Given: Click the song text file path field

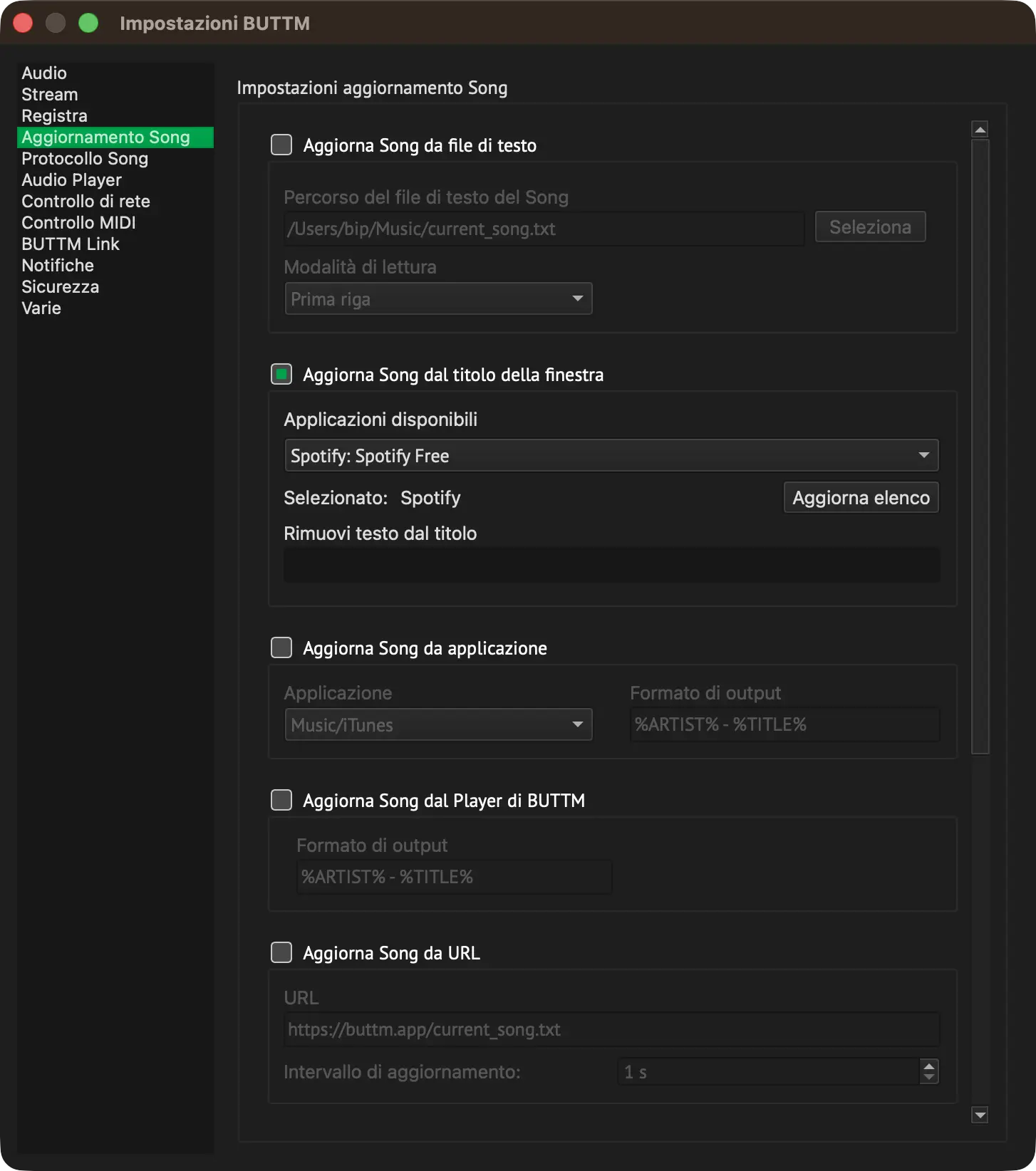Looking at the screenshot, I should pyautogui.click(x=544, y=229).
